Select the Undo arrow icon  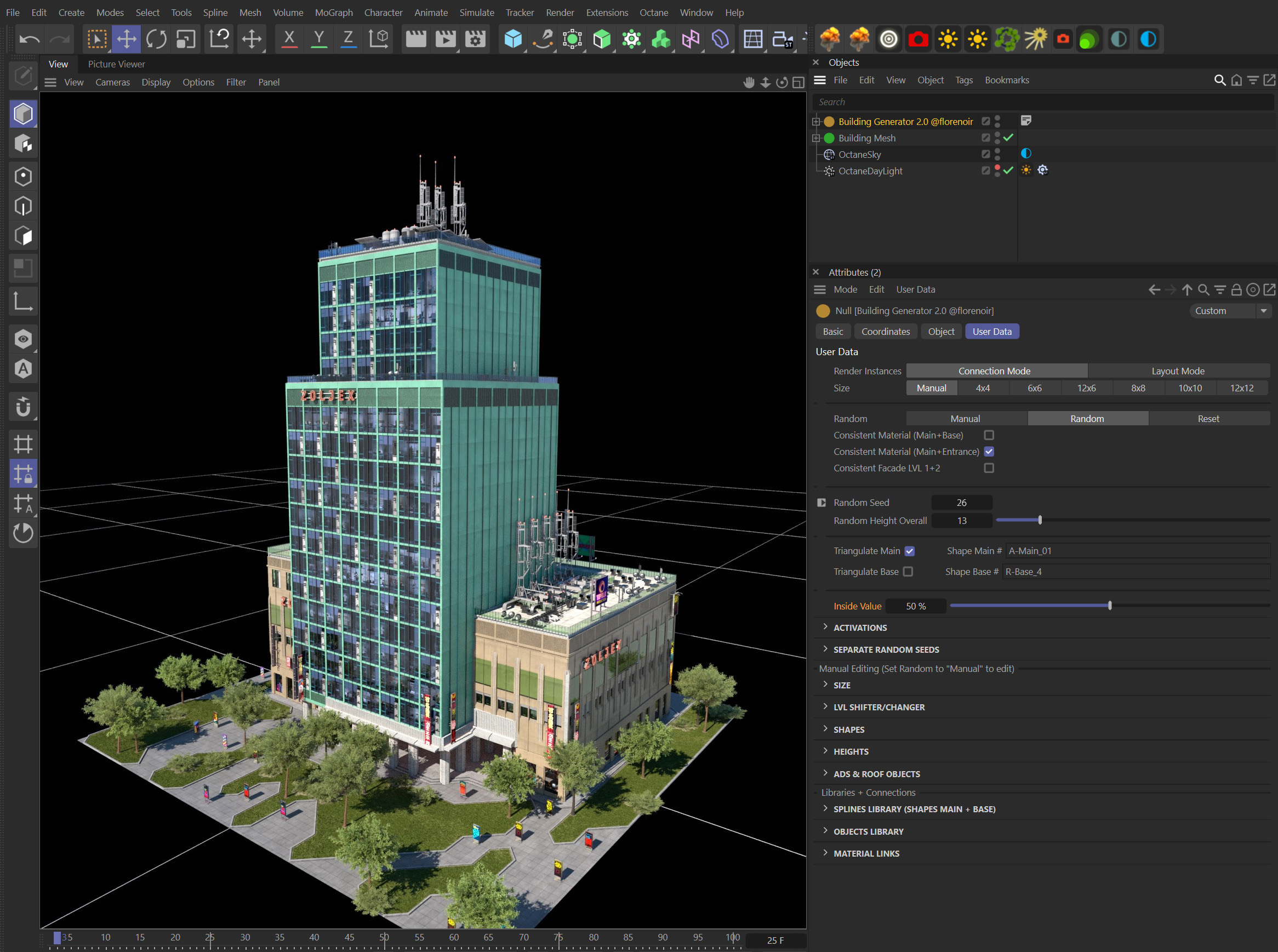[29, 39]
